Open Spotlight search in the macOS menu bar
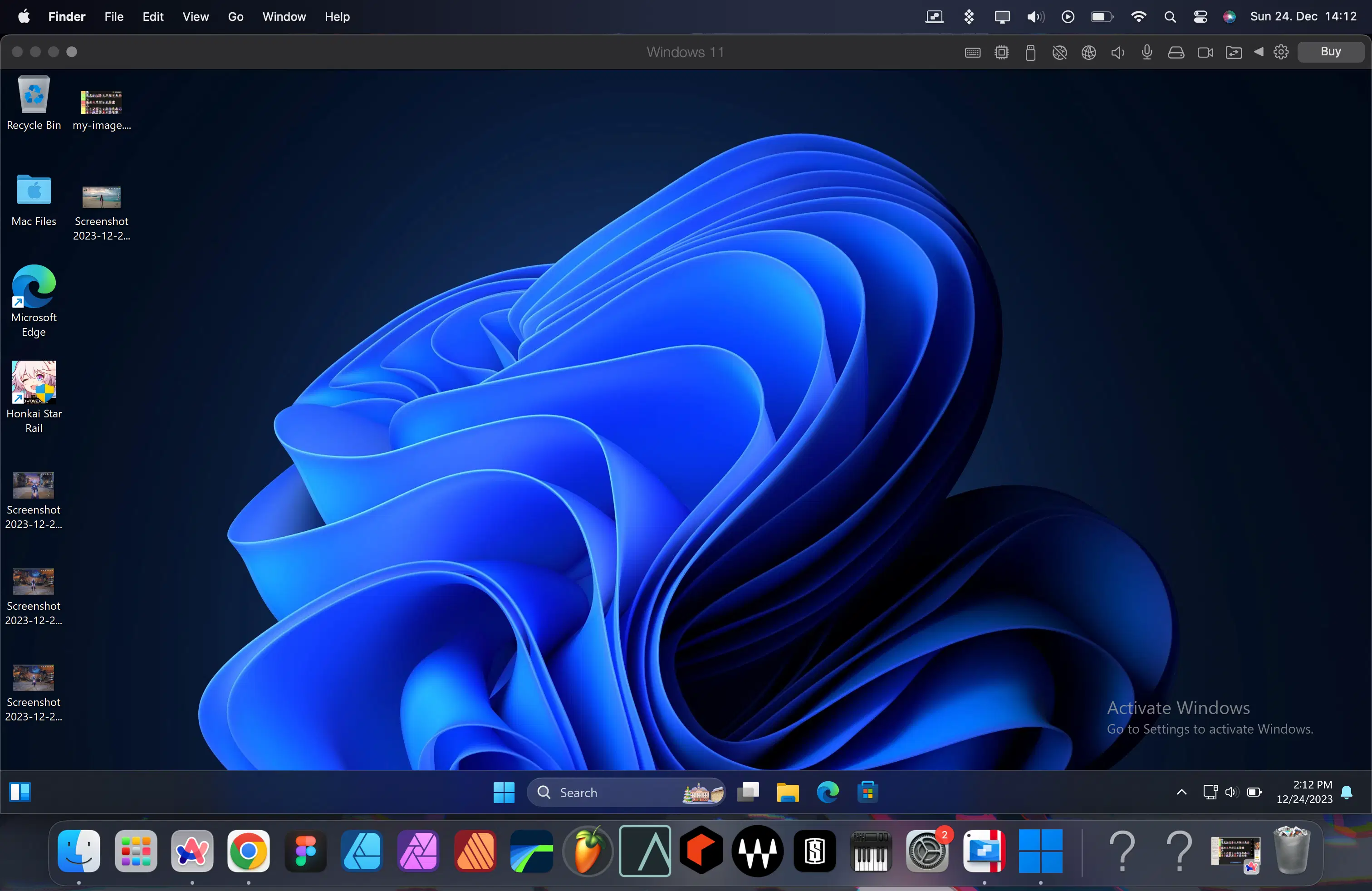This screenshot has height=891, width=1372. pos(1170,17)
